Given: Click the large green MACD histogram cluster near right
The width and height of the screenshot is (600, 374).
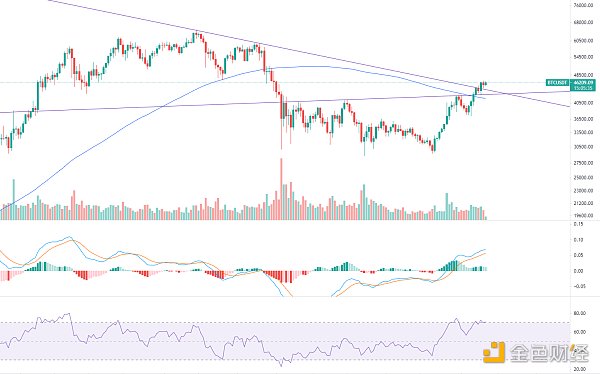Looking at the screenshot, I should click(x=451, y=266).
